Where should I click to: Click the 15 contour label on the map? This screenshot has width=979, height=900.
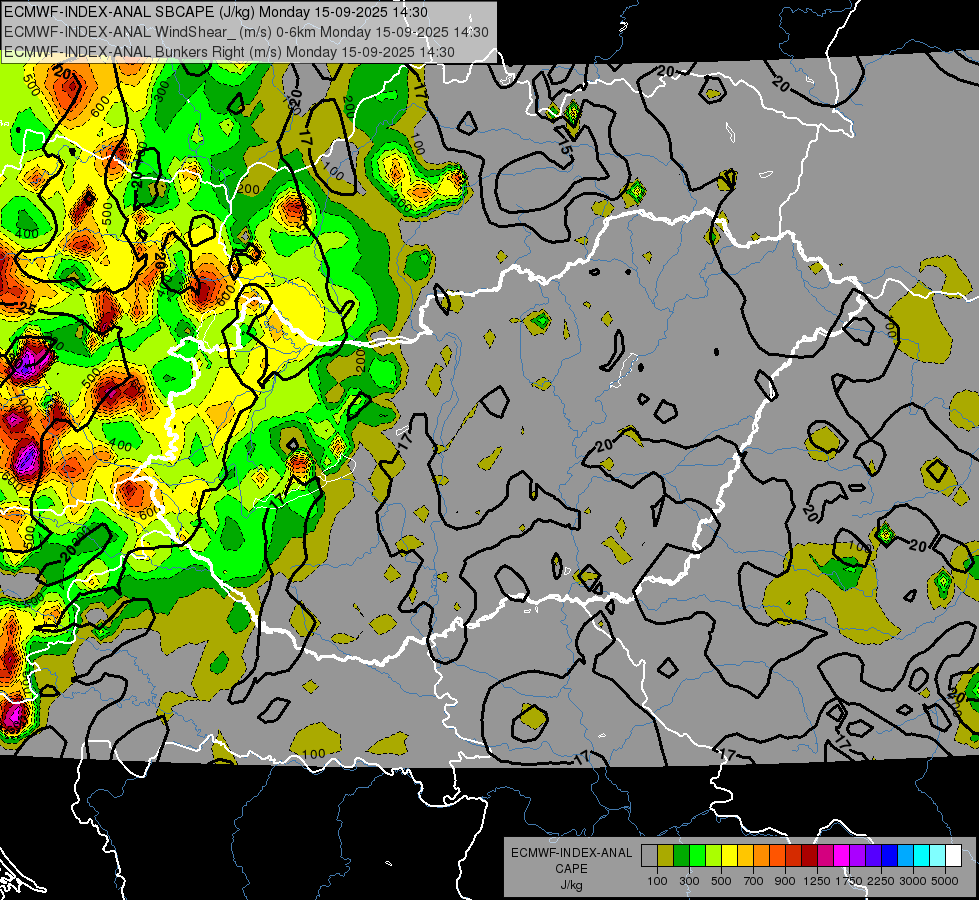tap(564, 147)
